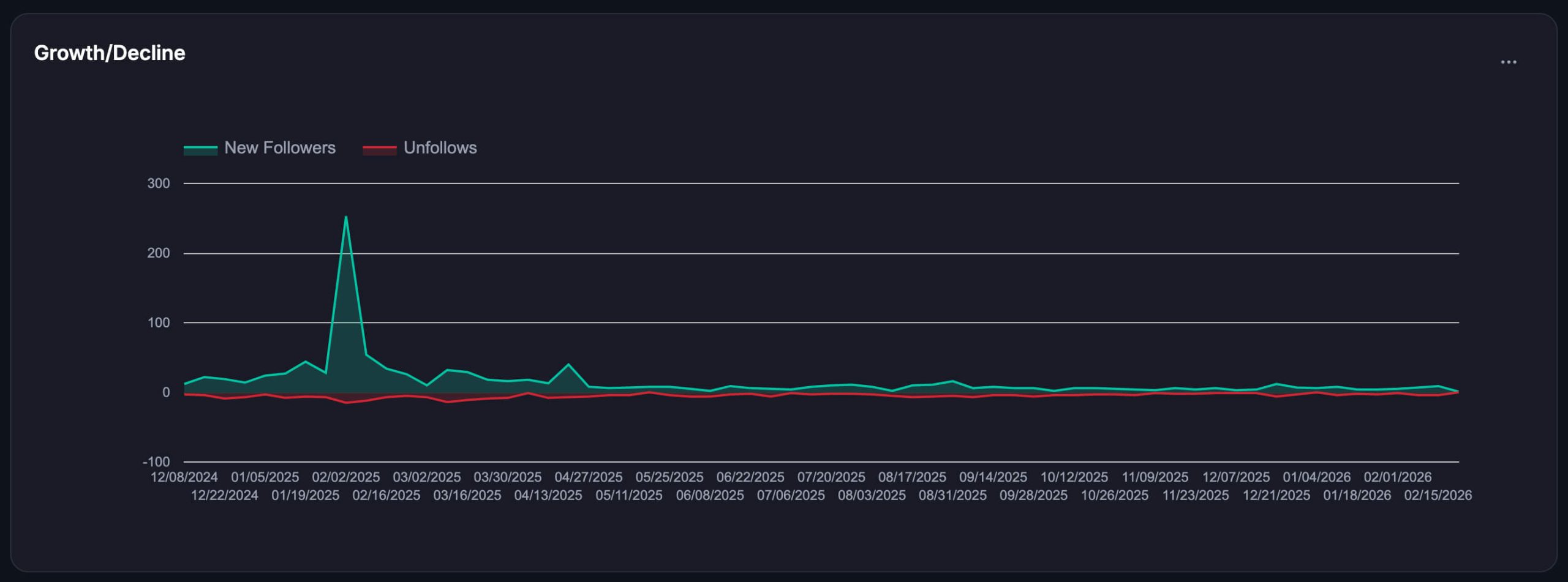This screenshot has height=582, width=1568.
Task: Select the 04/27/2025 date axis label
Action: coord(589,477)
